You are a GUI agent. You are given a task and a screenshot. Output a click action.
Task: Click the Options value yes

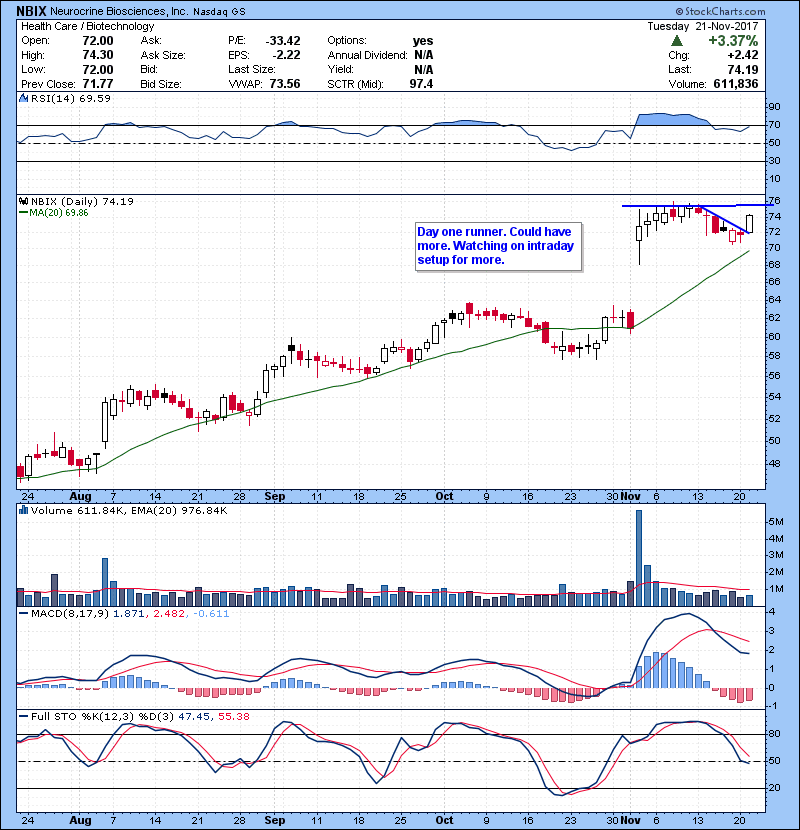point(423,41)
